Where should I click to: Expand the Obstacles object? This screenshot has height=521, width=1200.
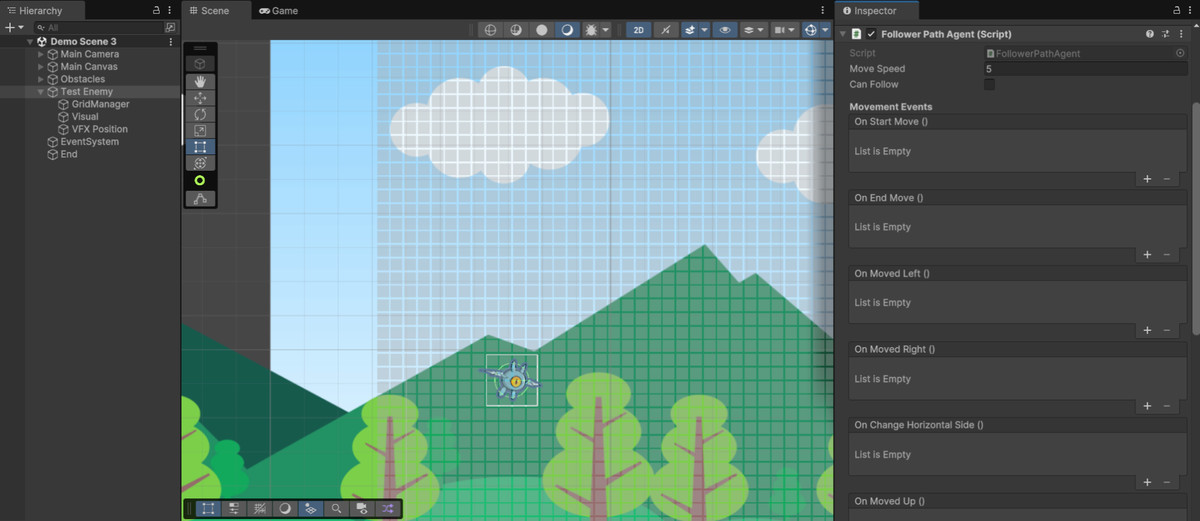[41, 79]
